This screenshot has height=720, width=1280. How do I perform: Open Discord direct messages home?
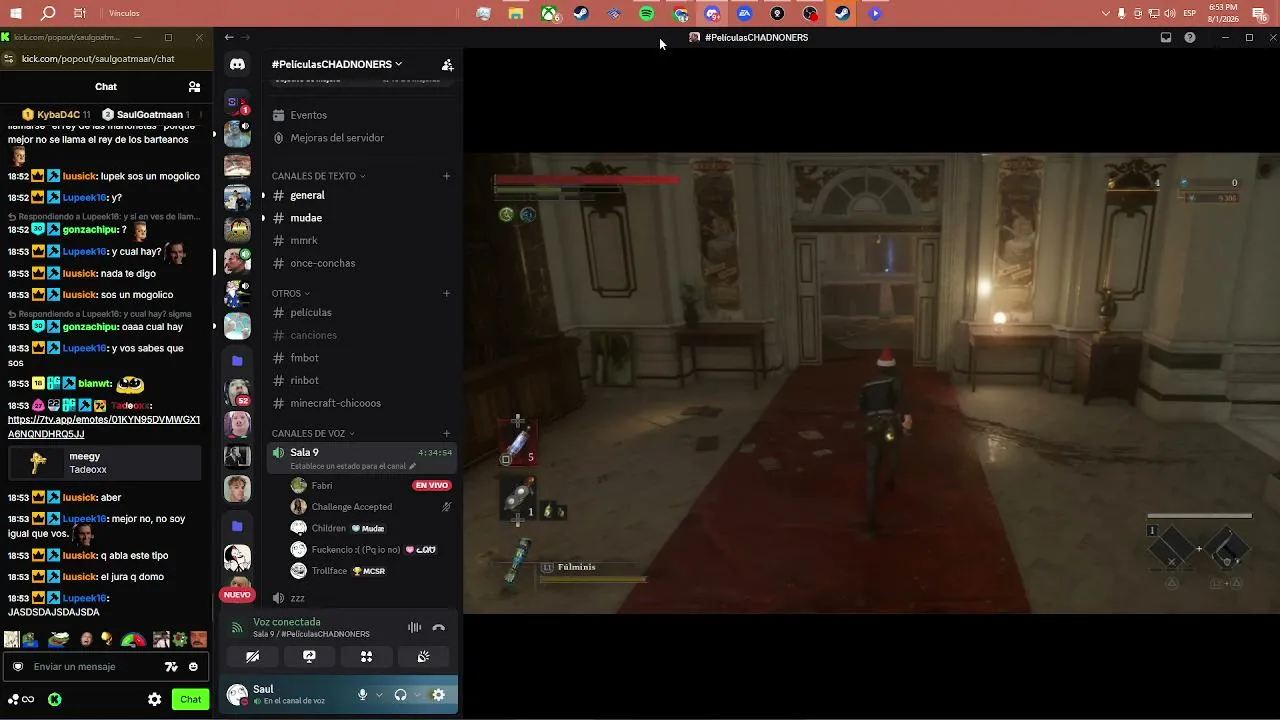tap(237, 64)
